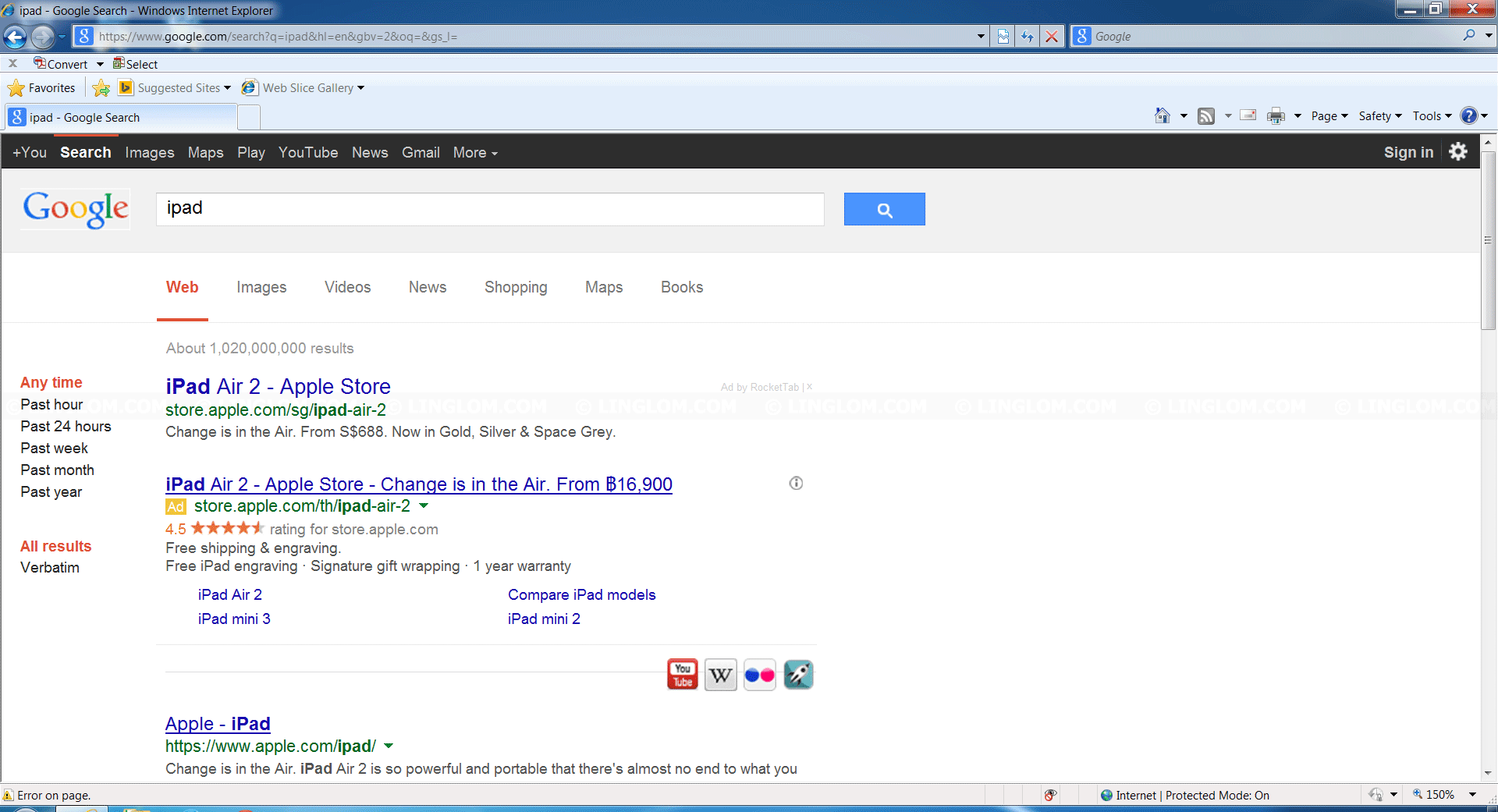The width and height of the screenshot is (1498, 812).
Task: Click the popup blocker status bar icon
Action: (1051, 795)
